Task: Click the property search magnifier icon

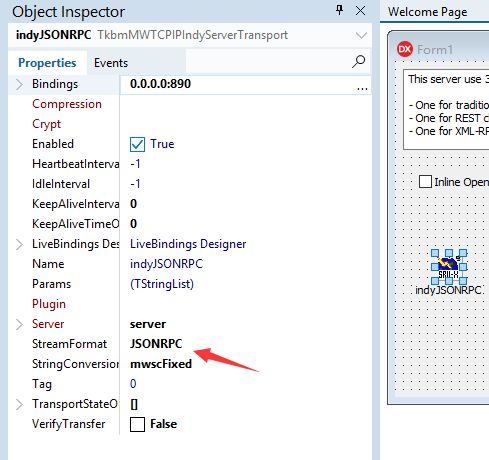Action: (x=358, y=62)
